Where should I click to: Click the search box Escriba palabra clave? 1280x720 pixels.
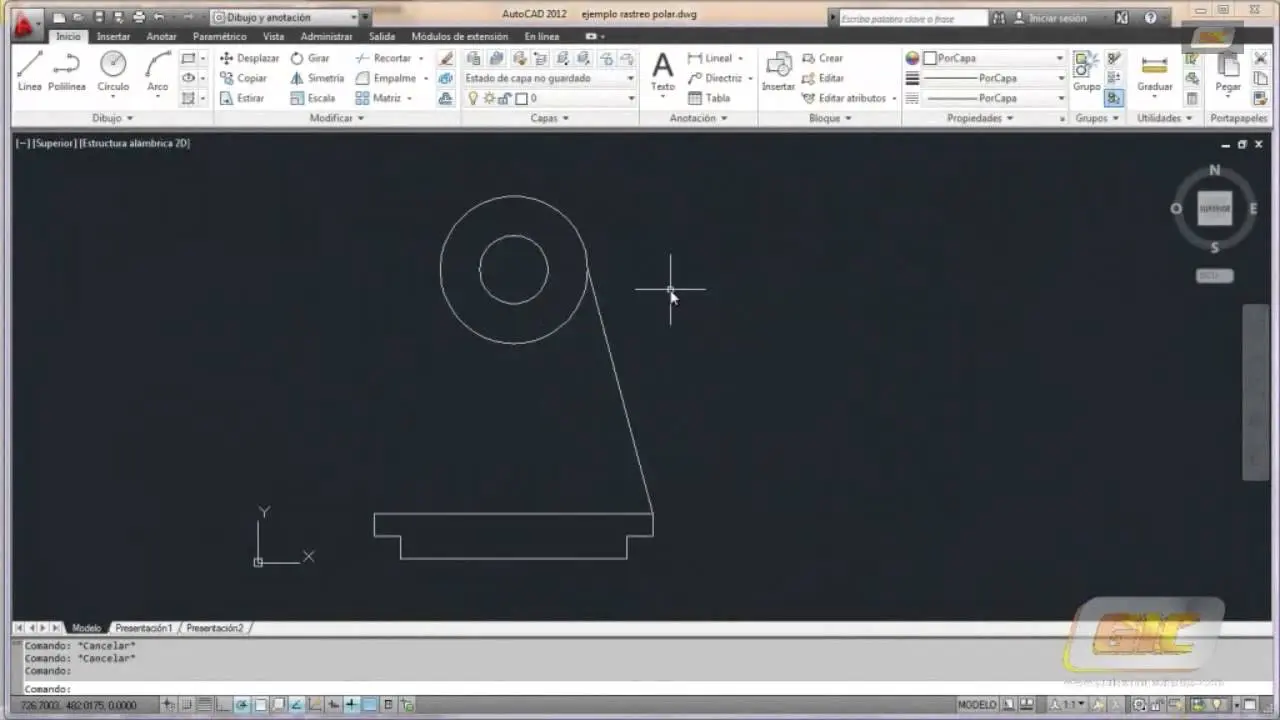[912, 18]
